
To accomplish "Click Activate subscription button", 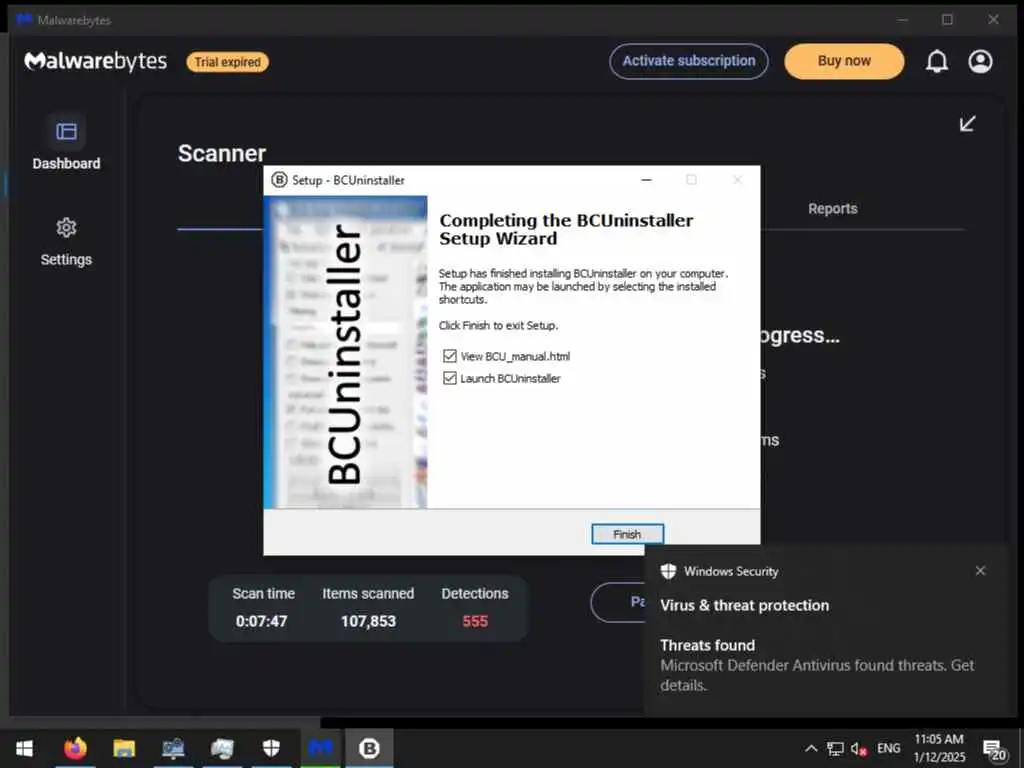I will 688,61.
